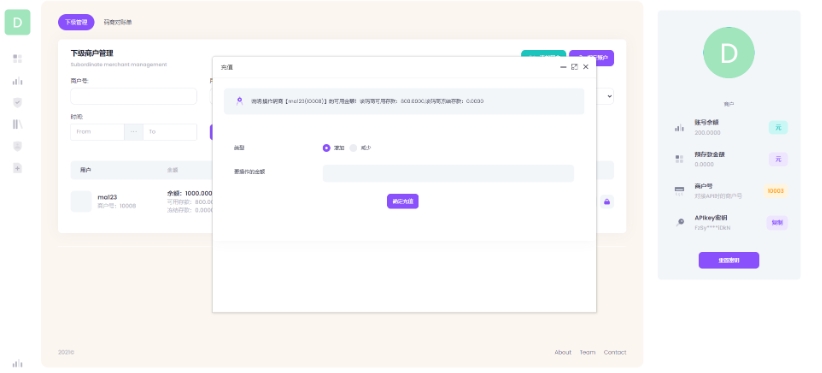This screenshot has width=822, height=373.
Task: Open the Team footer link
Action: coord(587,352)
